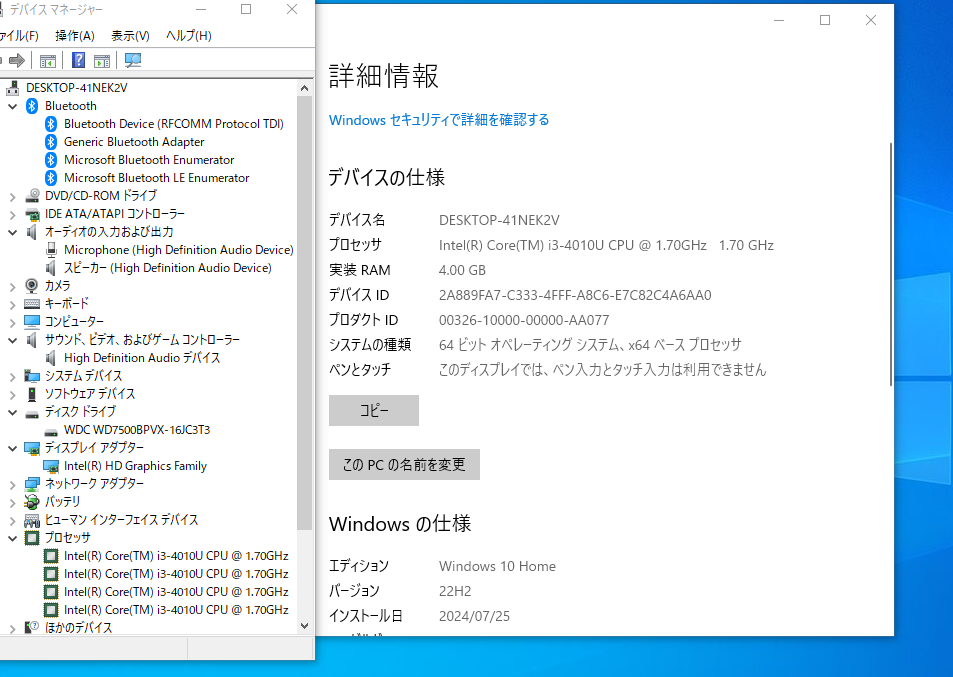This screenshot has height=677, width=953.
Task: Click the コンピューター monitor icon
Action: click(x=32, y=321)
